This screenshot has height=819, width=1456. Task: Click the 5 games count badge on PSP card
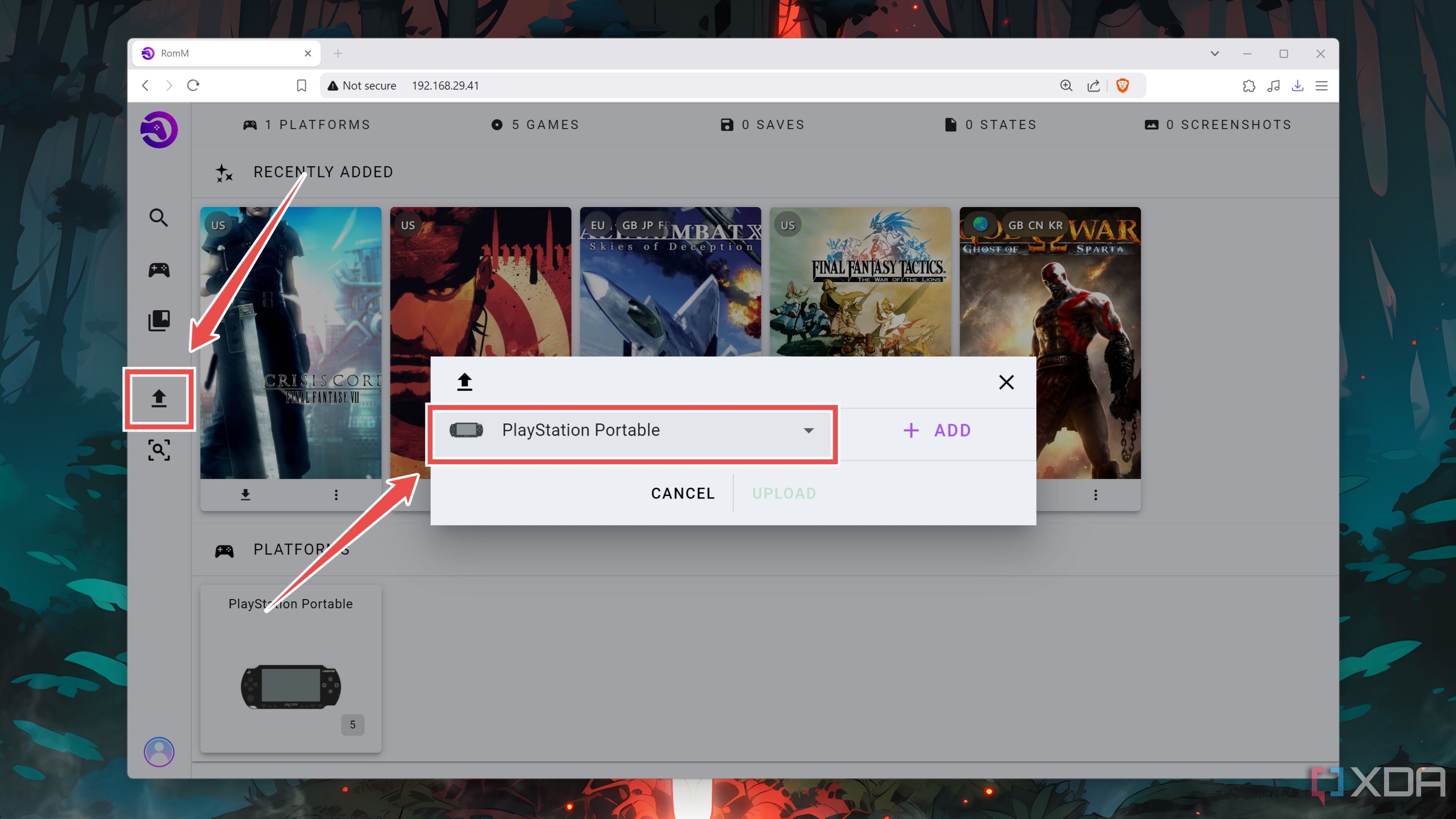tap(353, 725)
